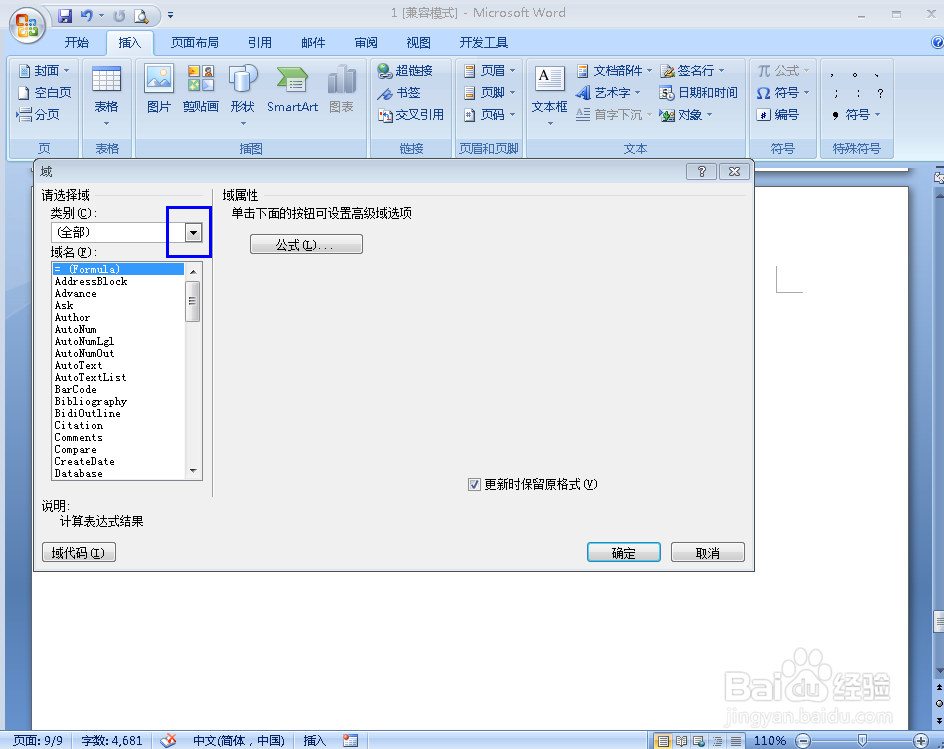Click the 110% zoom level
This screenshot has height=749, width=944.
click(770, 741)
